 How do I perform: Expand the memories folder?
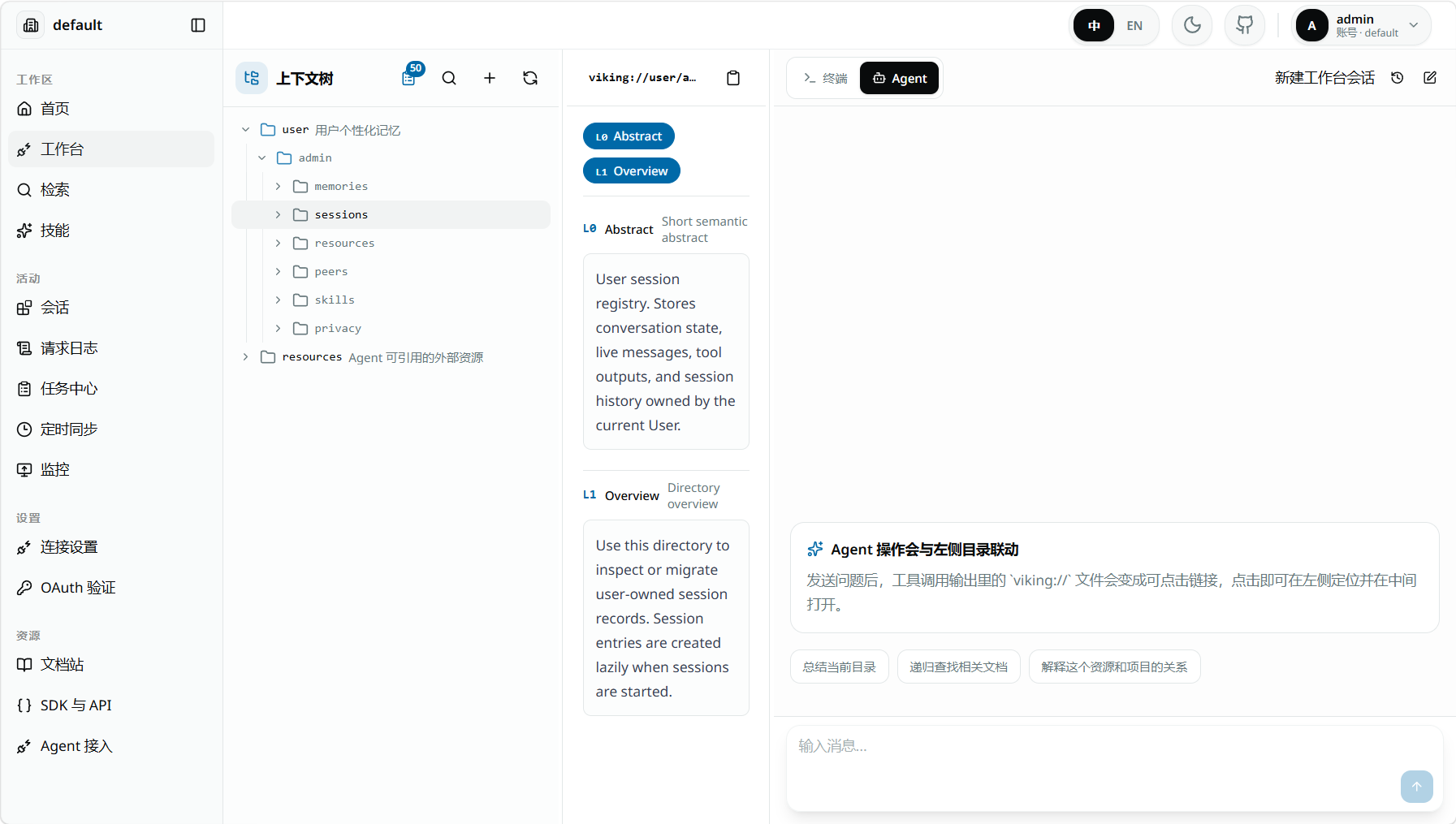point(278,187)
